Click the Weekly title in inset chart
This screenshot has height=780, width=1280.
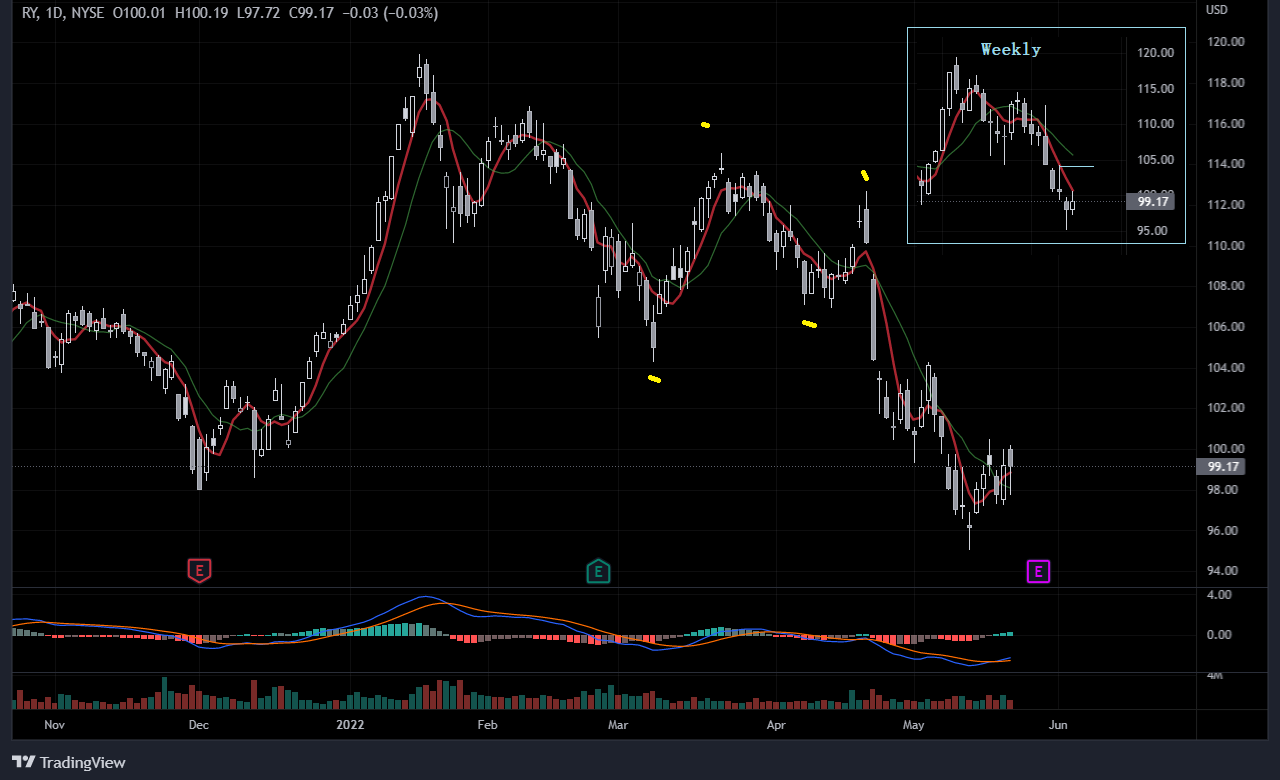click(x=1010, y=49)
